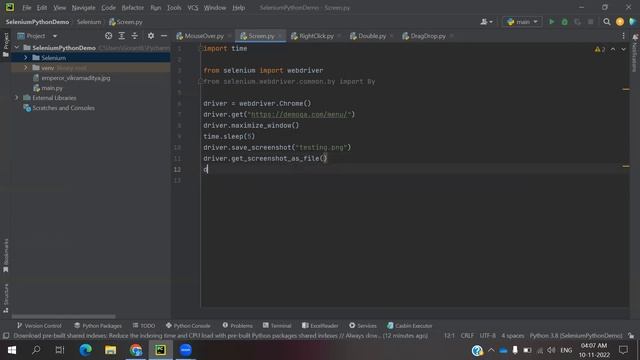Image resolution: width=640 pixels, height=360 pixels.
Task: Open Project panel settings gear
Action: (x=151, y=36)
